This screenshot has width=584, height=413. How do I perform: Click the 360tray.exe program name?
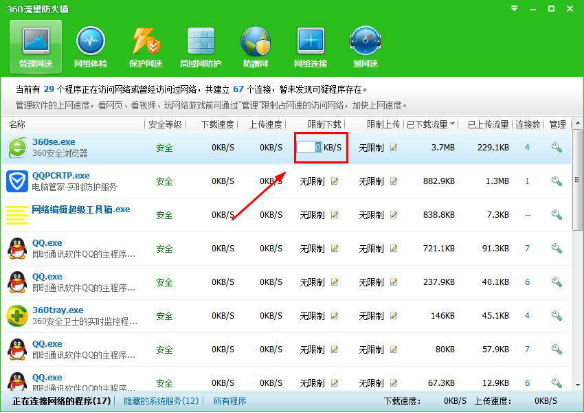pos(58,310)
